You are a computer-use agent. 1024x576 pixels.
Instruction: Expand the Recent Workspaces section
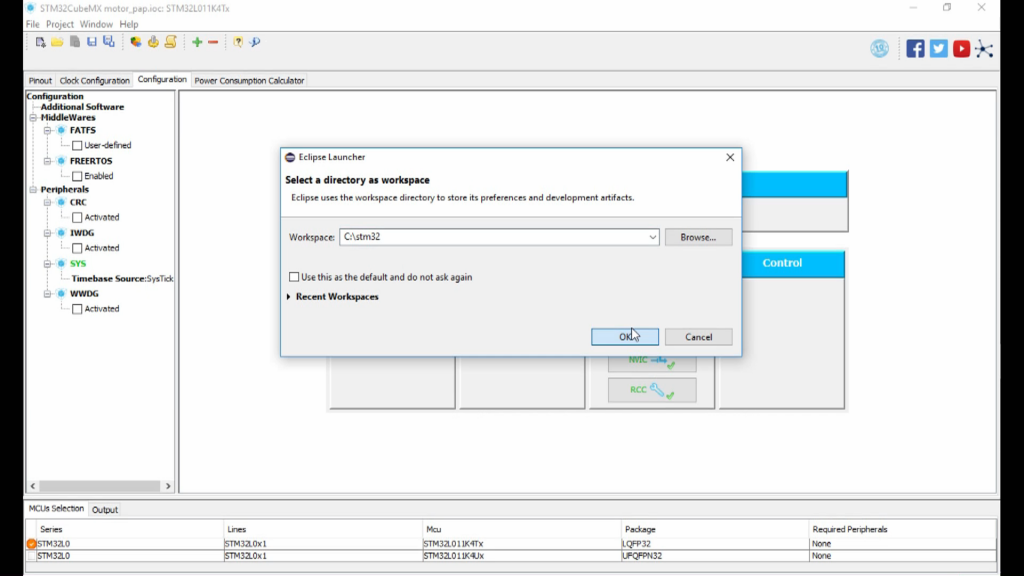[289, 297]
